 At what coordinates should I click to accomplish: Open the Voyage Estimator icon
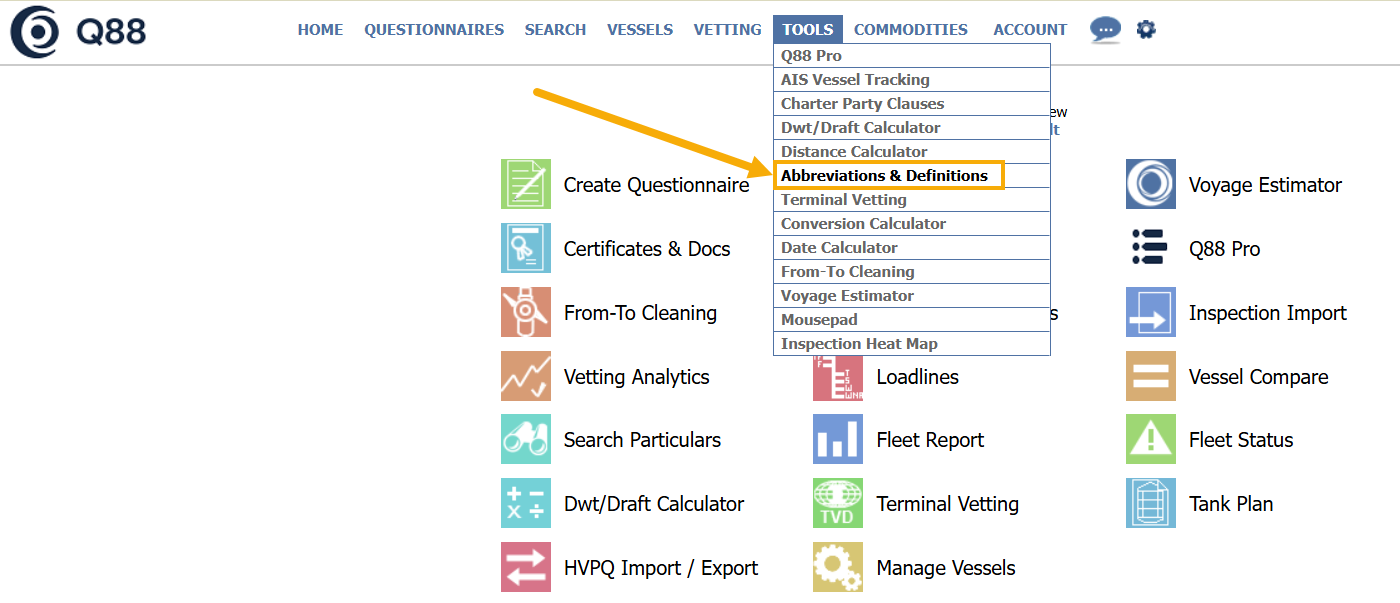[1151, 184]
